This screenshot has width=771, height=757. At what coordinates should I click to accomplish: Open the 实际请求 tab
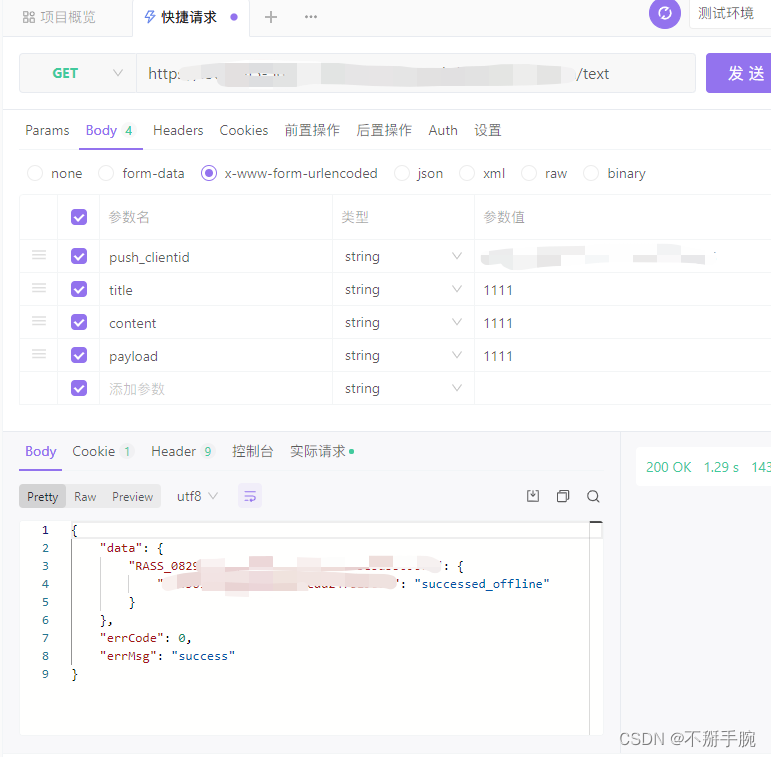click(322, 451)
